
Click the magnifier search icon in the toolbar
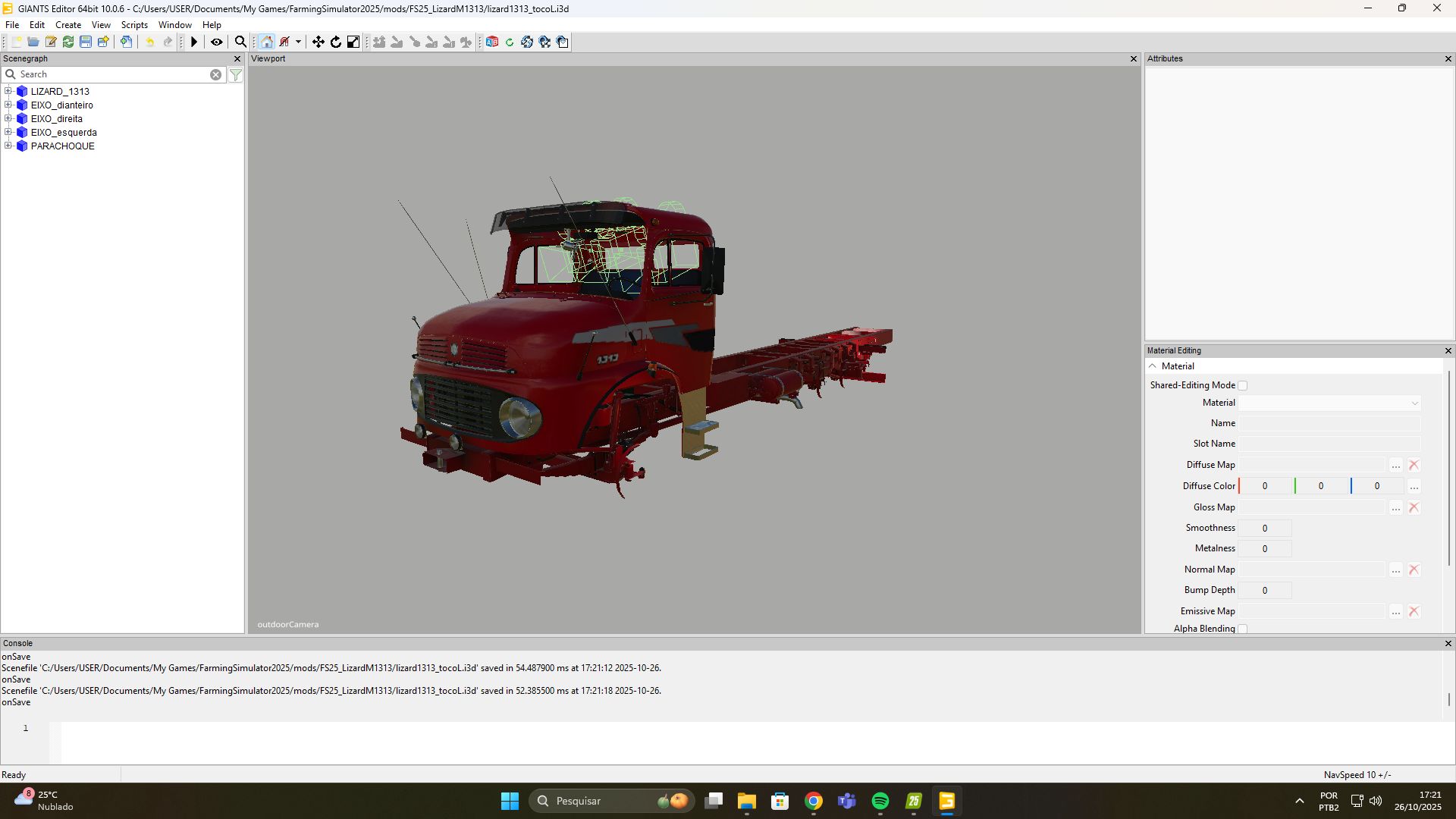click(240, 42)
